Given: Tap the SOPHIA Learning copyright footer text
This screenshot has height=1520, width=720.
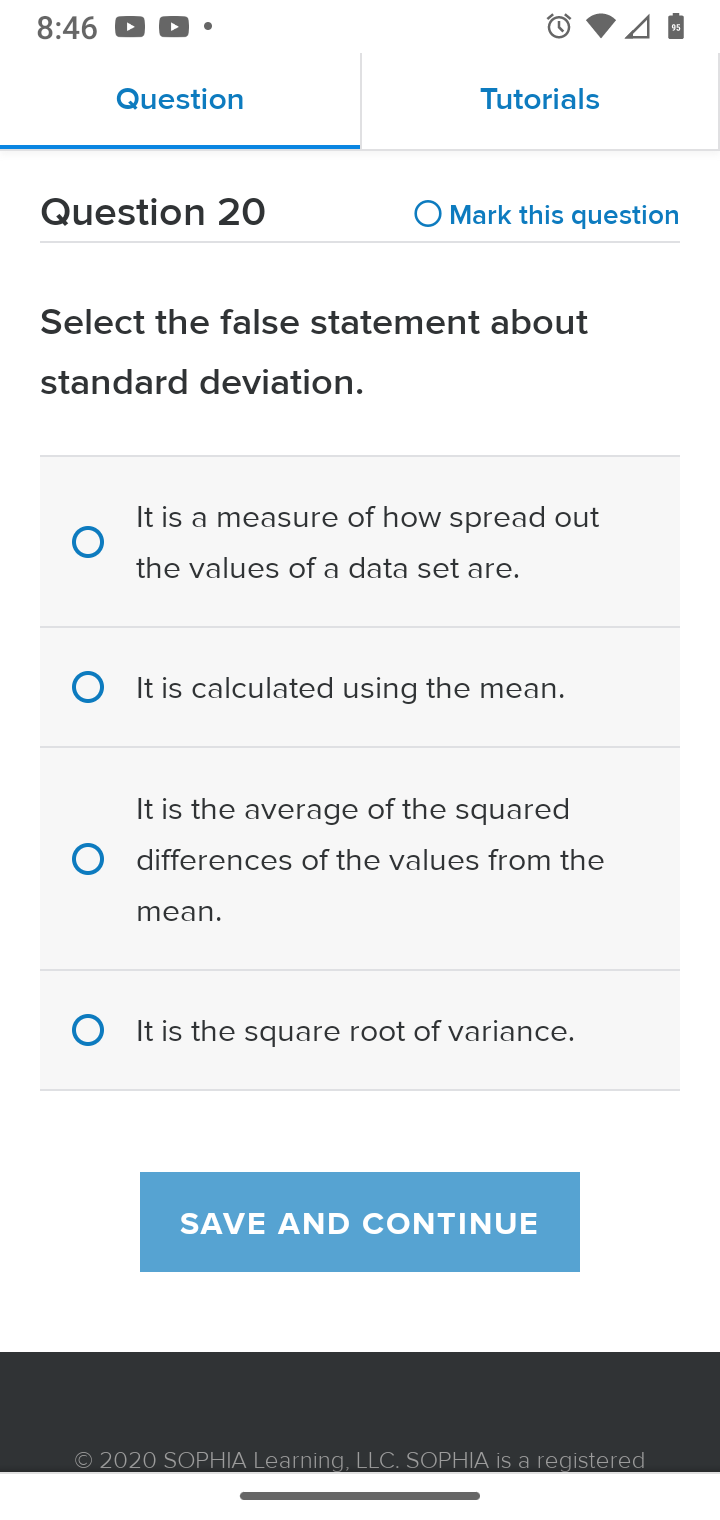Looking at the screenshot, I should point(360,1460).
